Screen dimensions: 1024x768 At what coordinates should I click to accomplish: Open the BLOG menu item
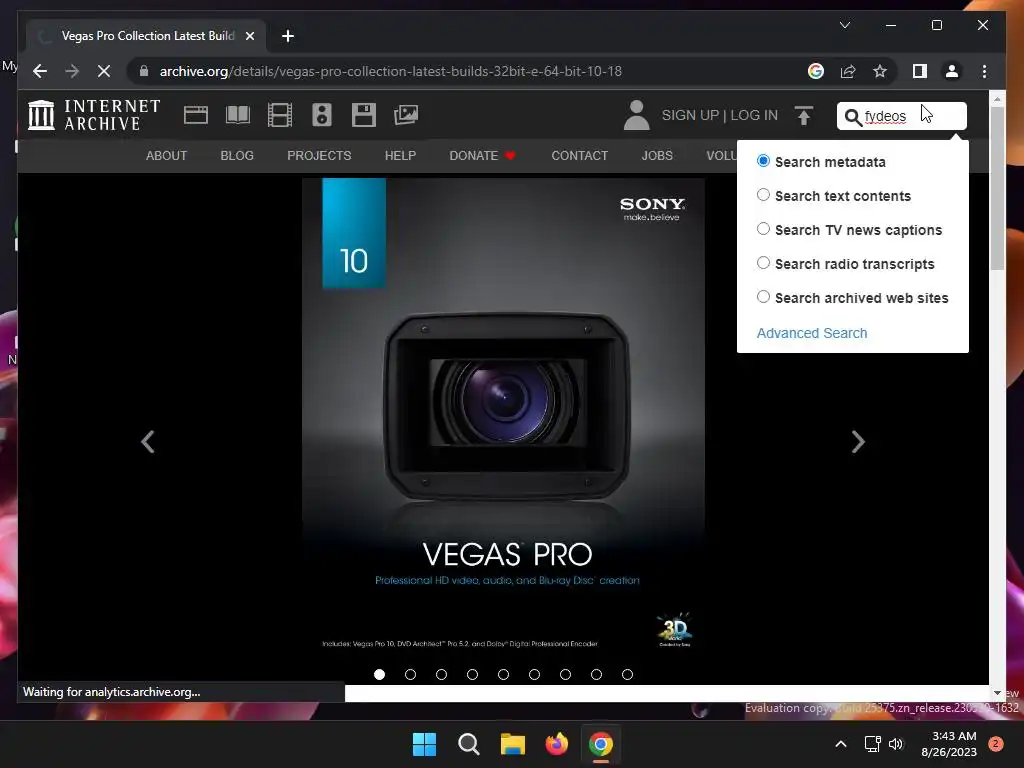(x=237, y=155)
